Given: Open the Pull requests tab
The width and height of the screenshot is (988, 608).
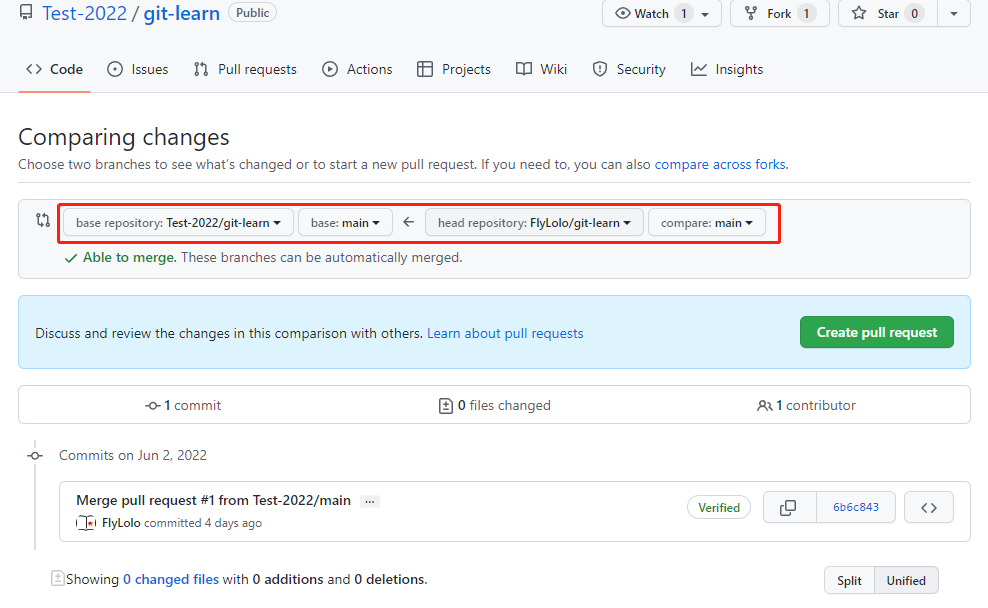Looking at the screenshot, I should (x=244, y=69).
